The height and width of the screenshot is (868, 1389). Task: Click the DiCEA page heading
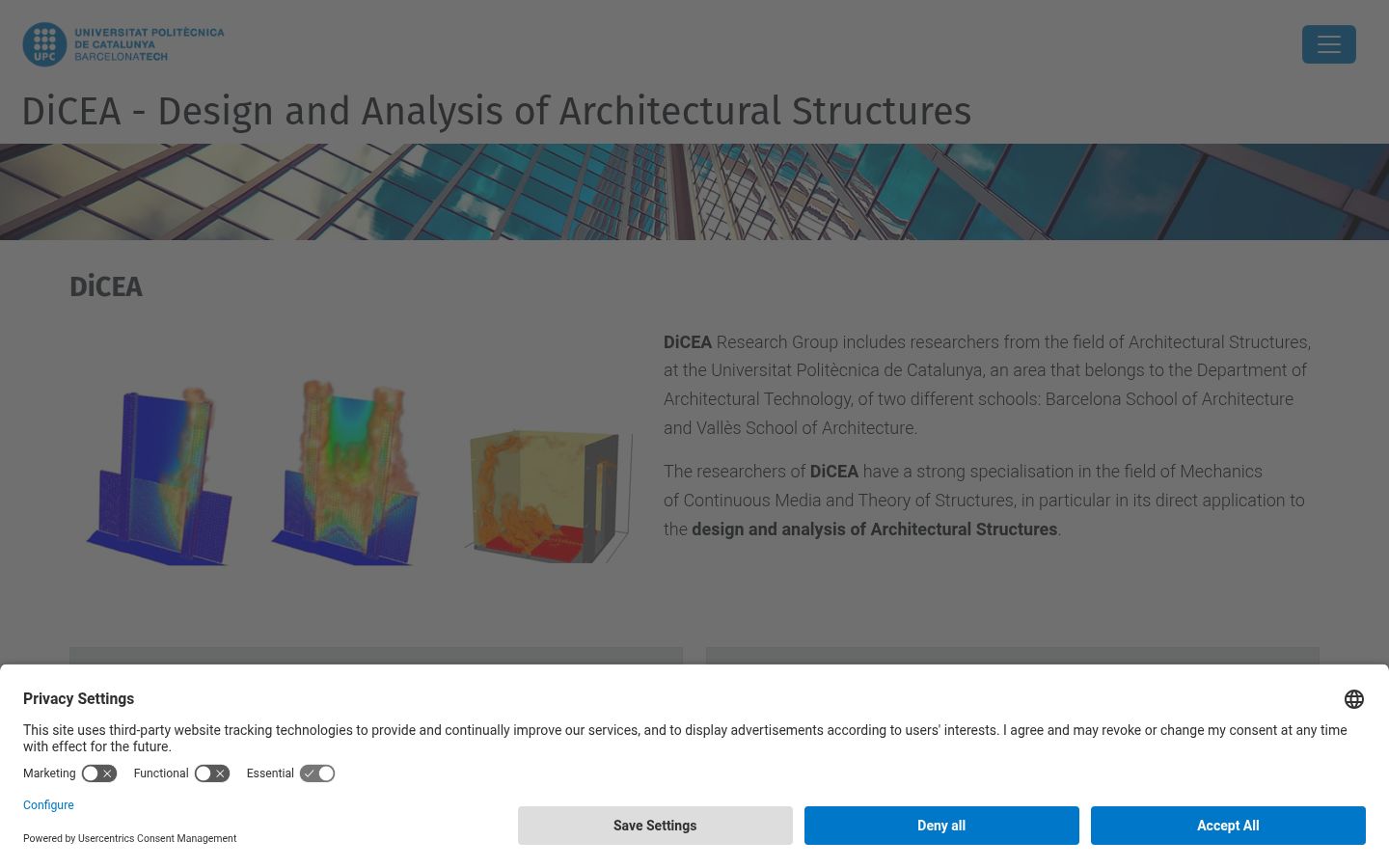[106, 286]
